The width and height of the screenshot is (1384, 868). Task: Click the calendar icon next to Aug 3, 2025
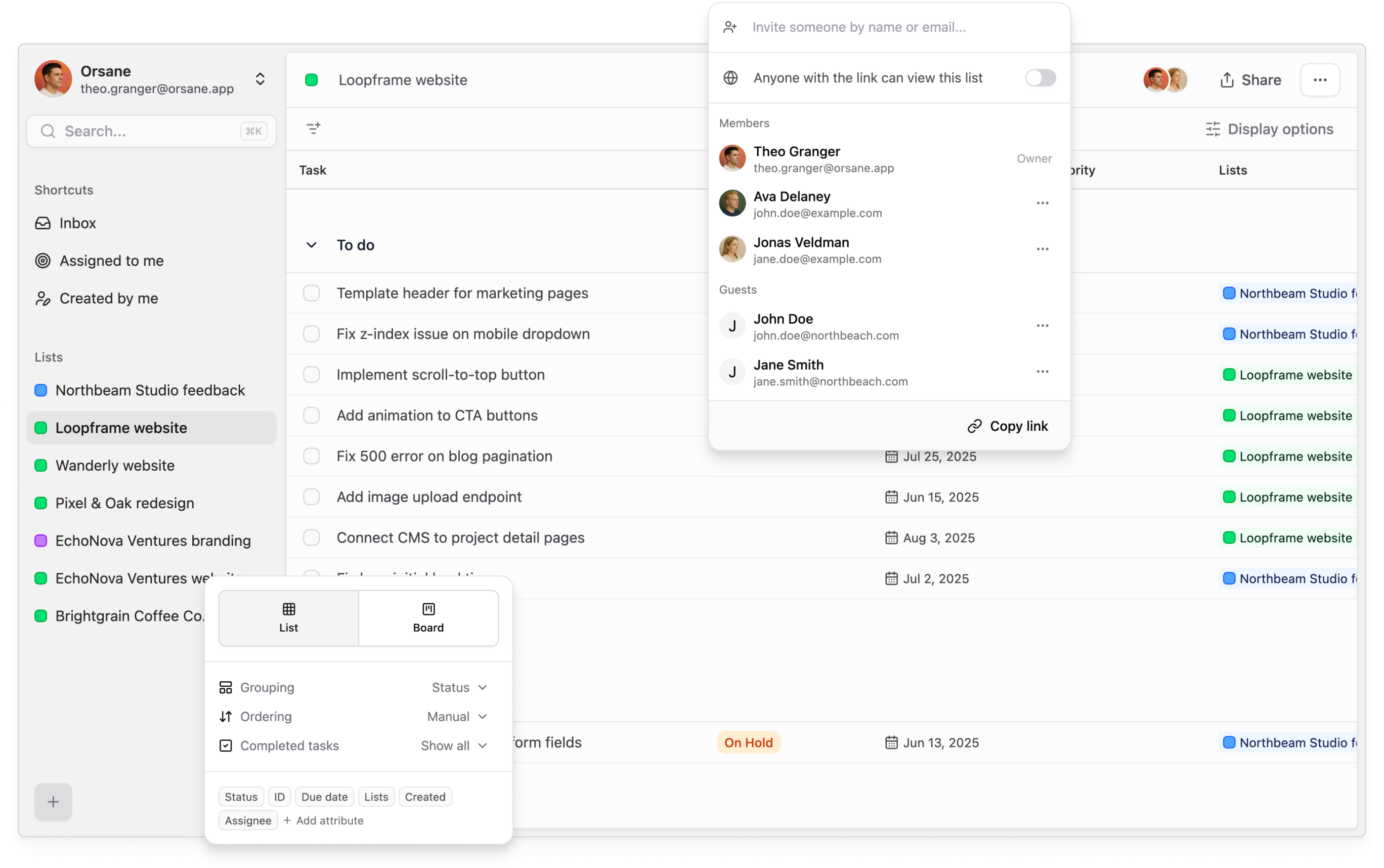point(891,538)
